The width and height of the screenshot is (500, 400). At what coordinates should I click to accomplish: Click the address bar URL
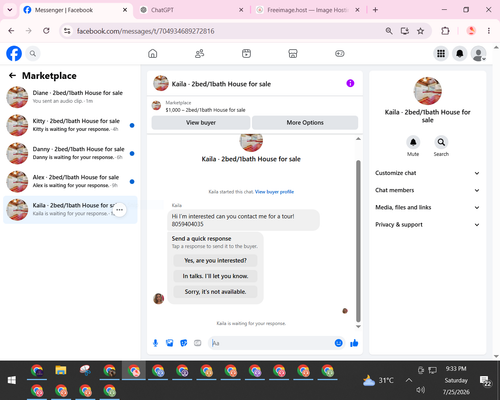[145, 31]
